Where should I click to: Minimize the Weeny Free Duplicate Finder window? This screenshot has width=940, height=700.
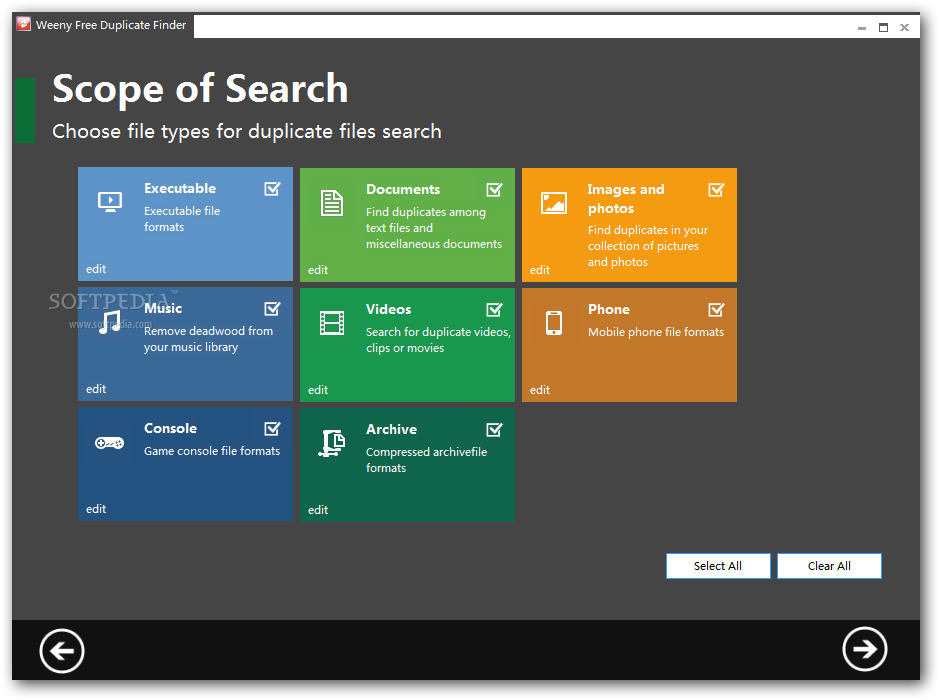(861, 28)
